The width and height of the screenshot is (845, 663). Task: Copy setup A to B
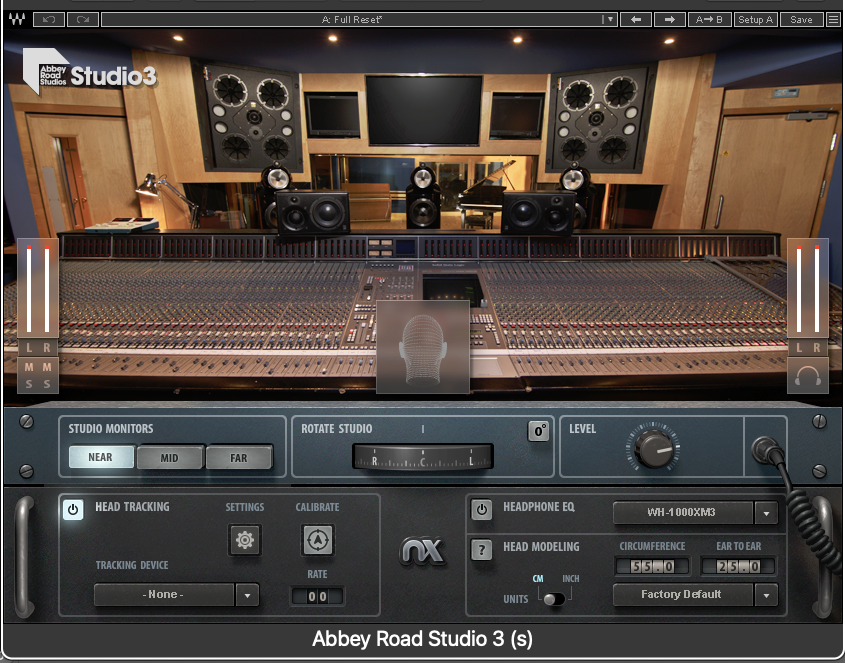coord(709,19)
